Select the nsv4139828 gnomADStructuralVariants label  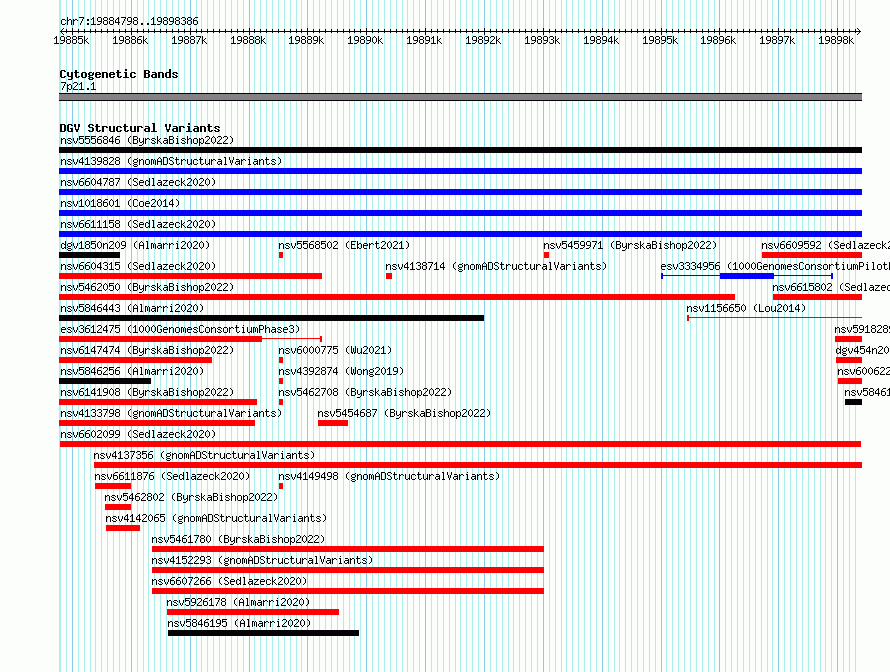[x=171, y=161]
